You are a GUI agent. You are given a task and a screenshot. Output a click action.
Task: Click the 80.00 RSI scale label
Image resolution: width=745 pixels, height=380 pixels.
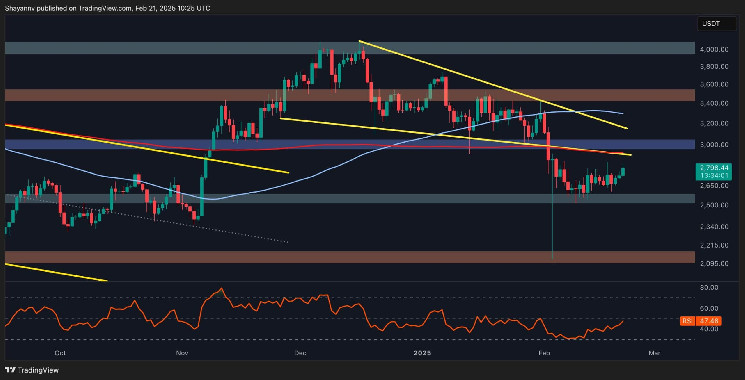click(710, 288)
